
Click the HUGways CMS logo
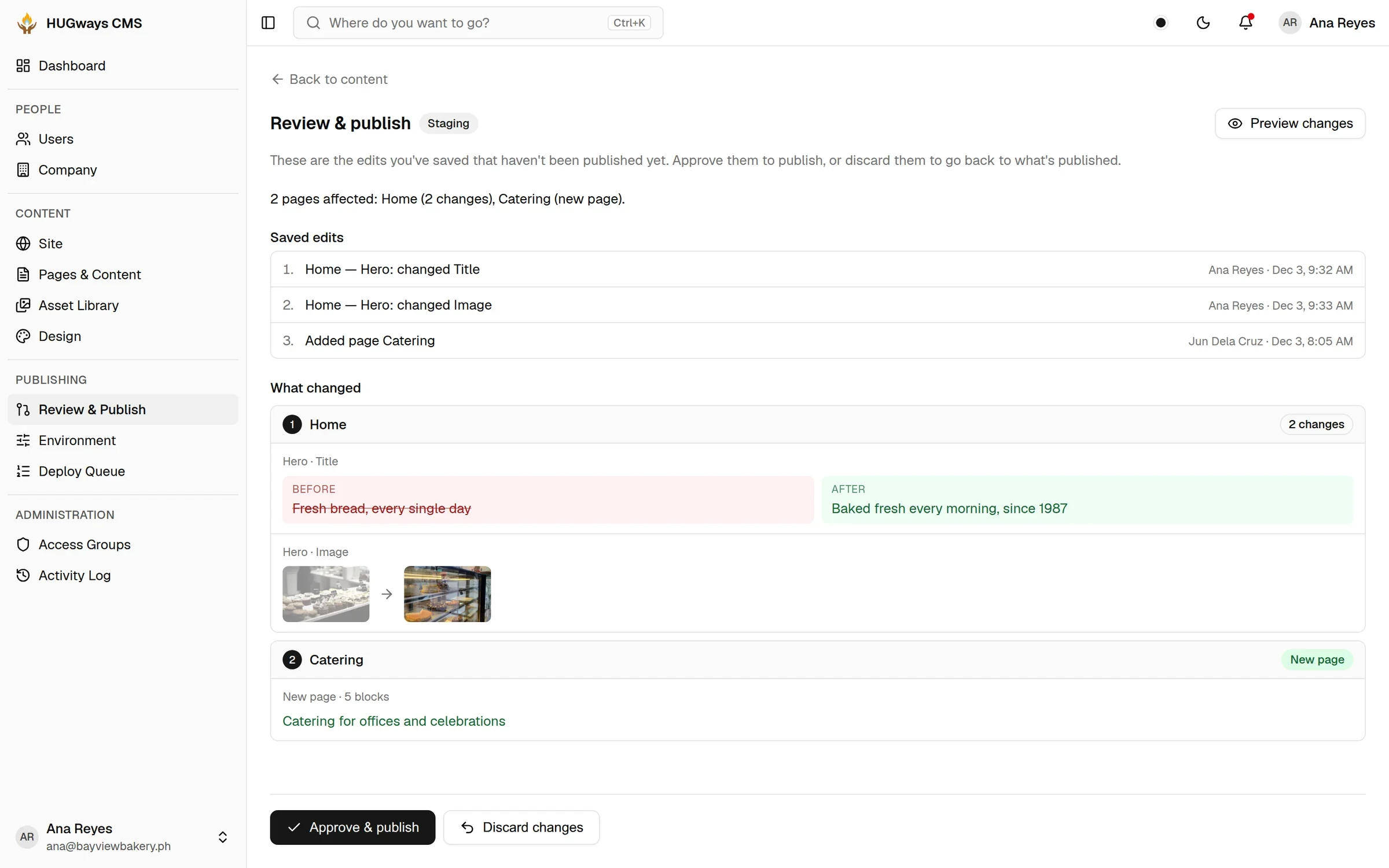27,23
